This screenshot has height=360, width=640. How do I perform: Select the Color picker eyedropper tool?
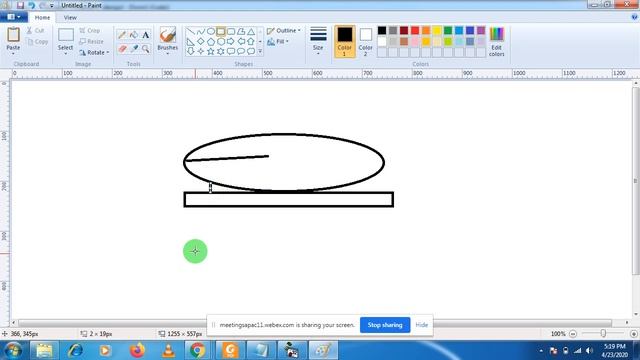134,49
